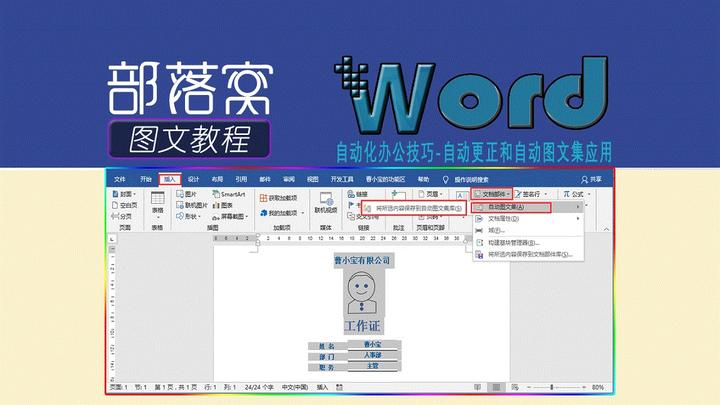
Task: Open the 签名行 signature line dropdown
Action: [x=531, y=194]
